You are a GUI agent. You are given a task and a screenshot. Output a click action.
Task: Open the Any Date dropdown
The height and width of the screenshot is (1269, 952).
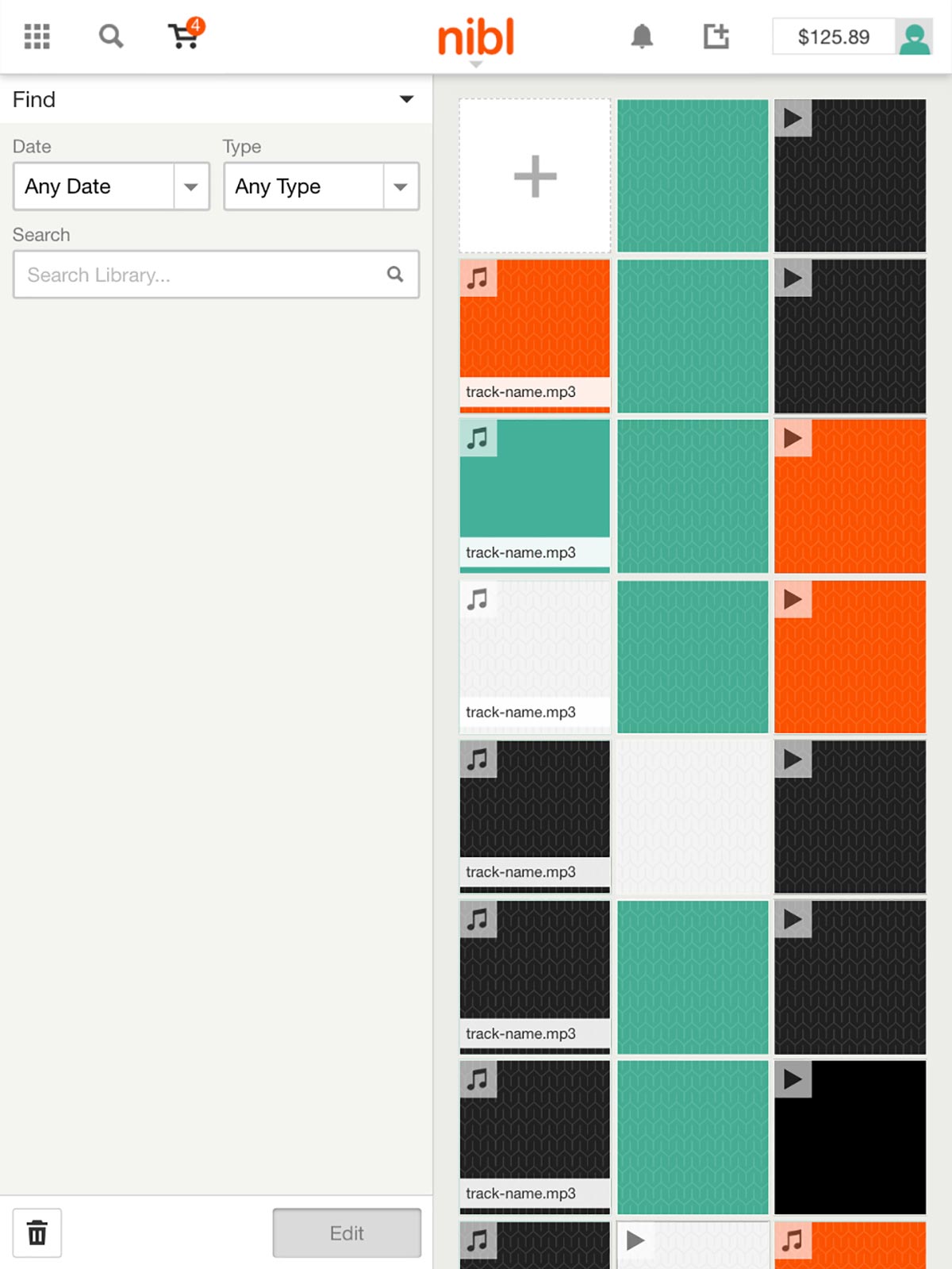[111, 187]
